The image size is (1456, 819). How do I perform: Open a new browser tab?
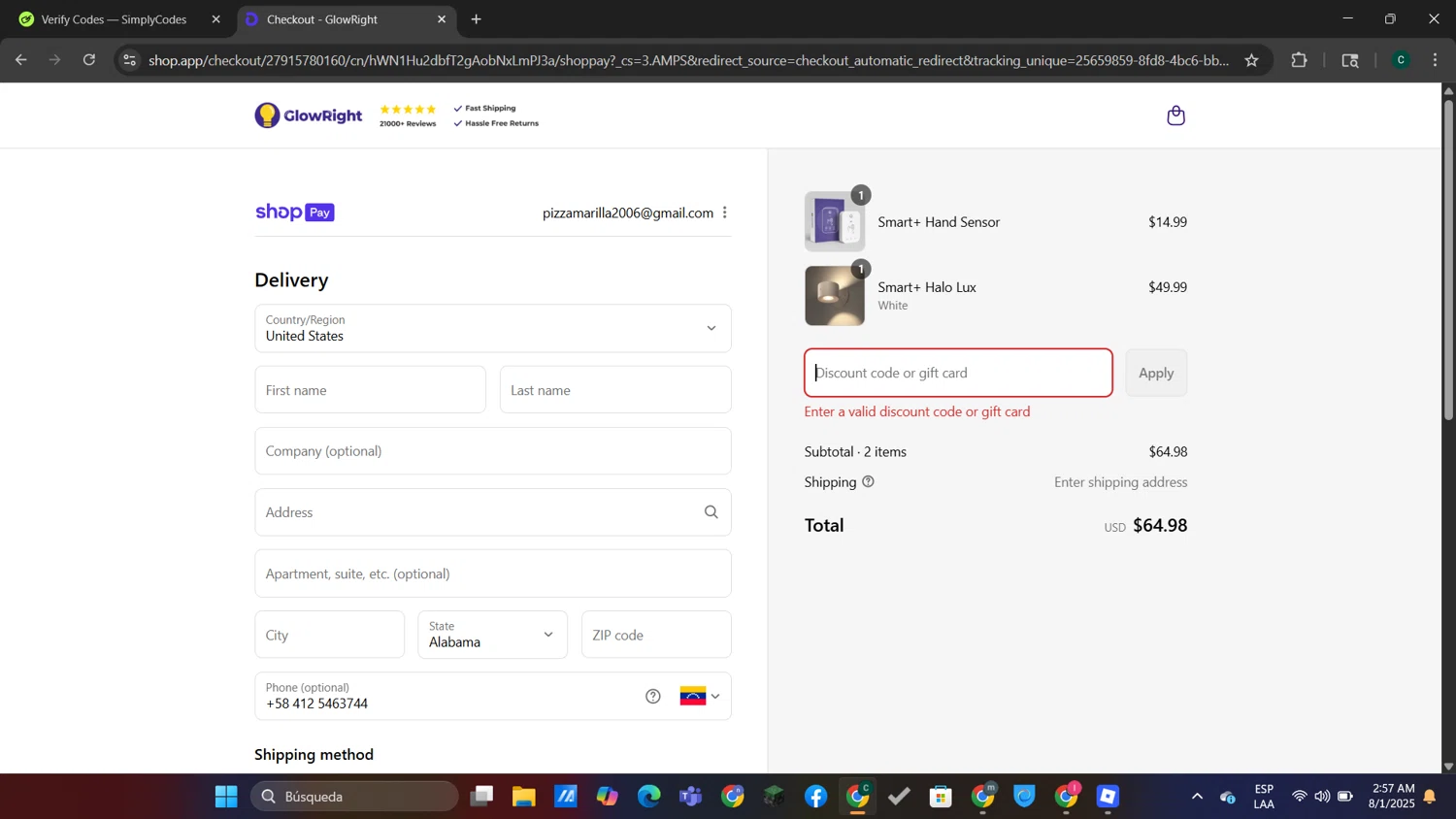pyautogui.click(x=476, y=19)
